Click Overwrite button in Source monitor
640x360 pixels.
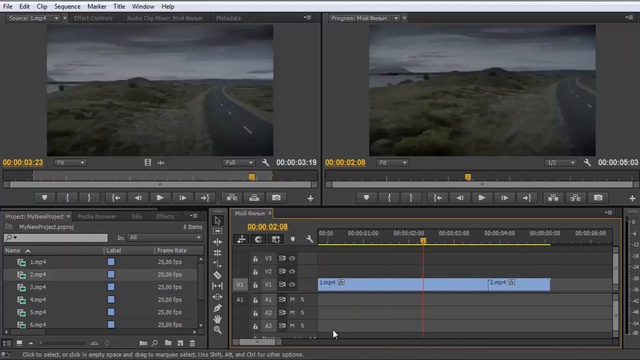tap(254, 198)
